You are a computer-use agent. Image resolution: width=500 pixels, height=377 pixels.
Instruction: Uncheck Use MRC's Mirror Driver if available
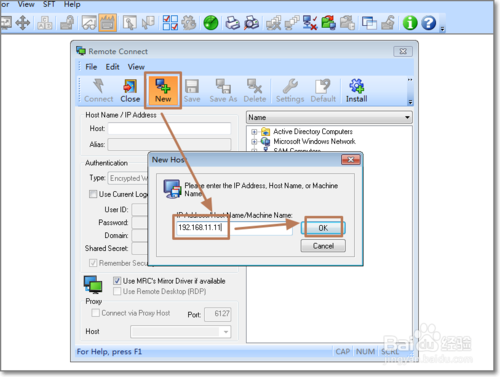pos(117,281)
